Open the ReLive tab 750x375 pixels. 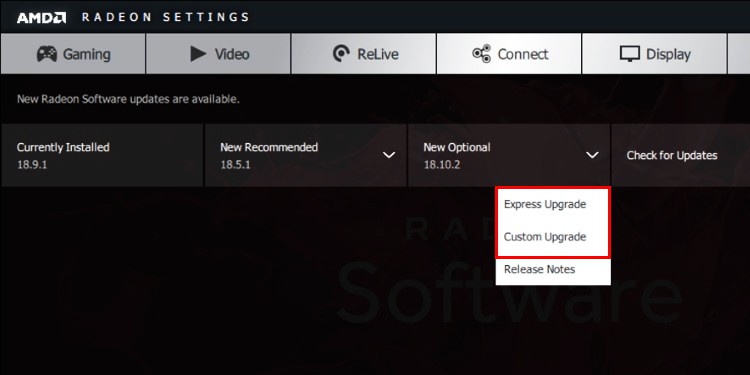click(364, 54)
